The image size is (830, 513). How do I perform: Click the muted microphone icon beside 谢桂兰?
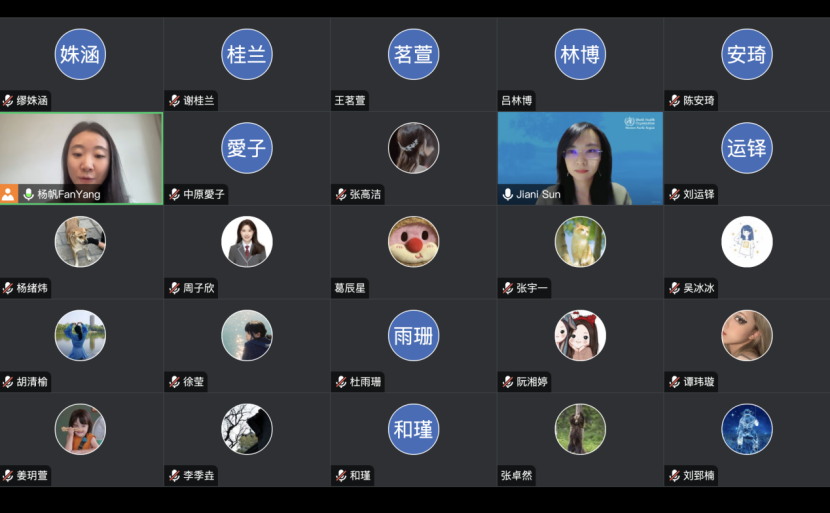174,101
